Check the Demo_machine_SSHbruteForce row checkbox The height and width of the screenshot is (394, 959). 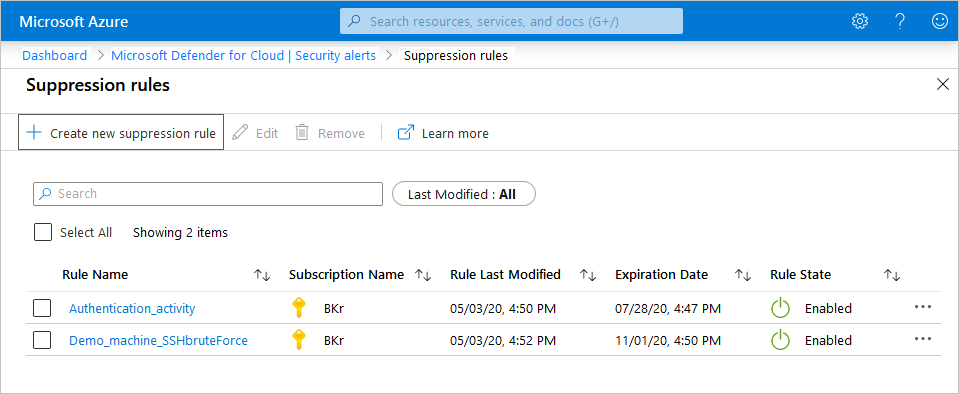[42, 340]
